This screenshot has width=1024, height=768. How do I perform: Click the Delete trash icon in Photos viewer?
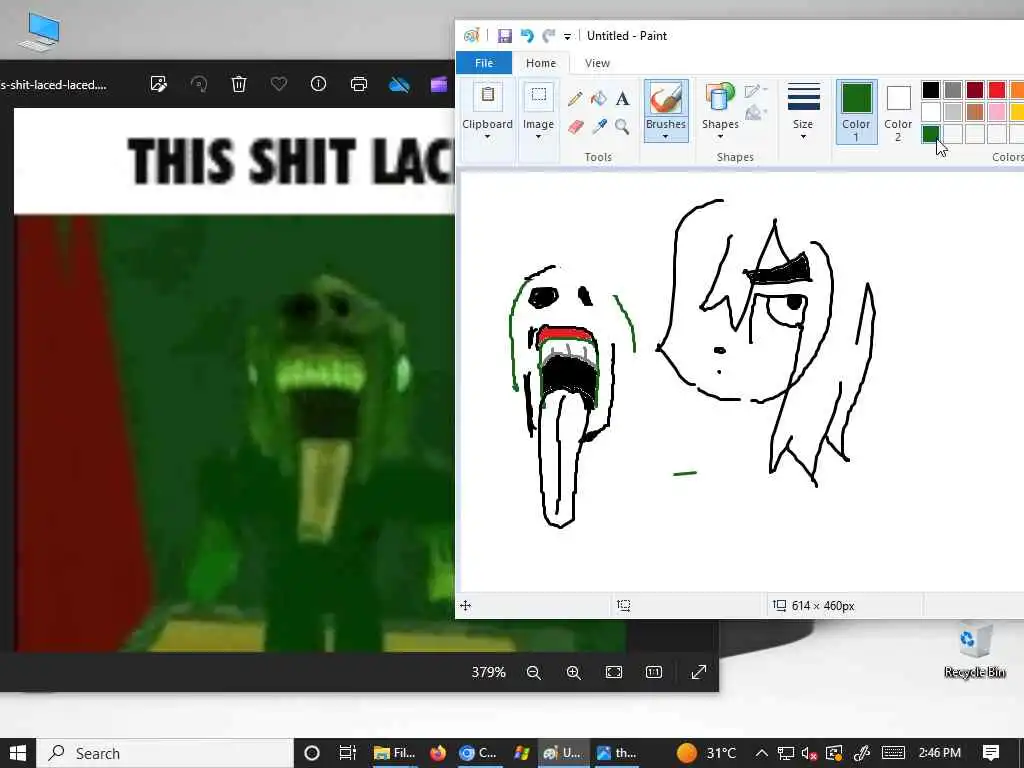click(x=239, y=84)
